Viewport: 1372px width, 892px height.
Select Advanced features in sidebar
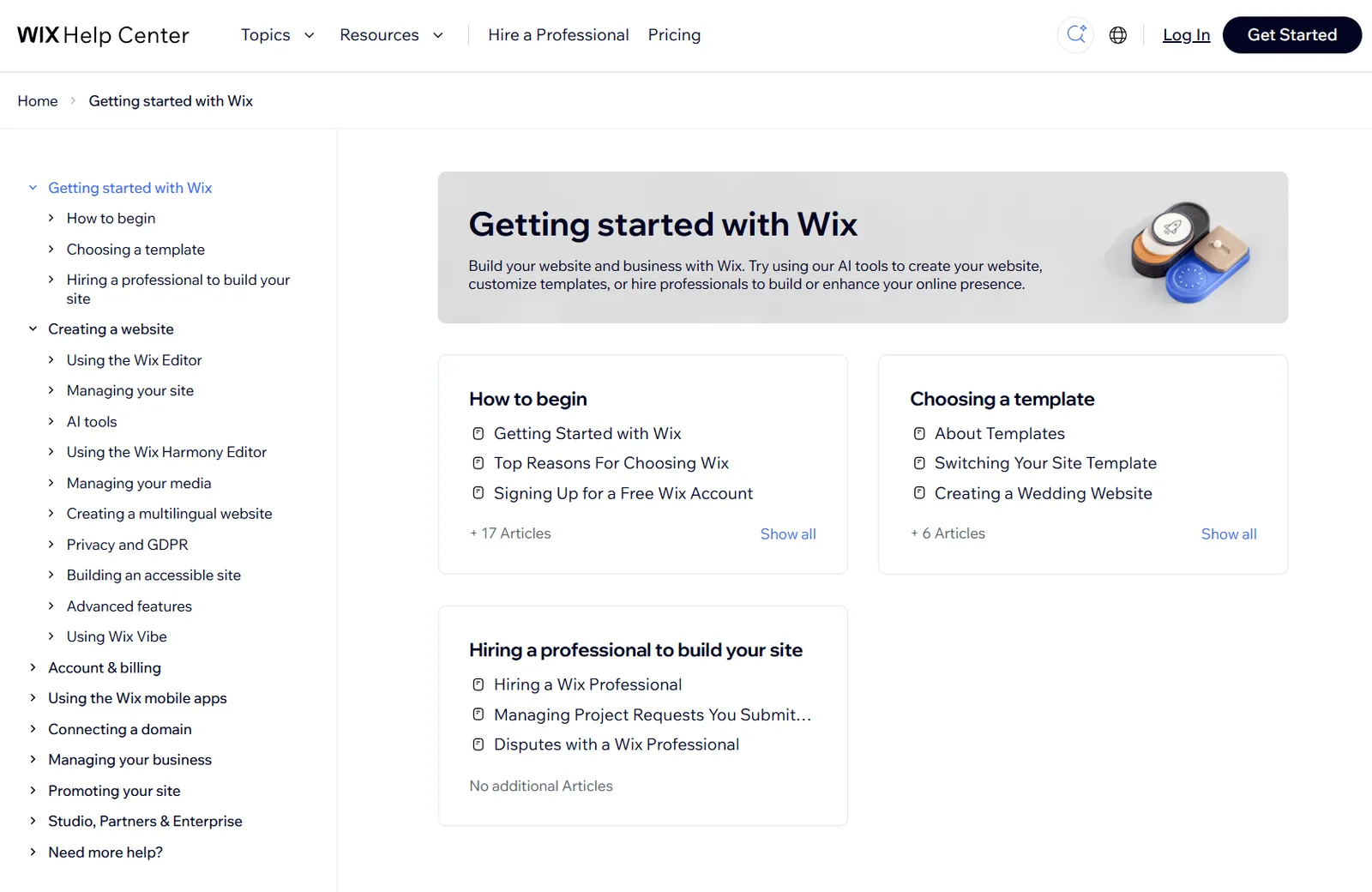coord(129,606)
